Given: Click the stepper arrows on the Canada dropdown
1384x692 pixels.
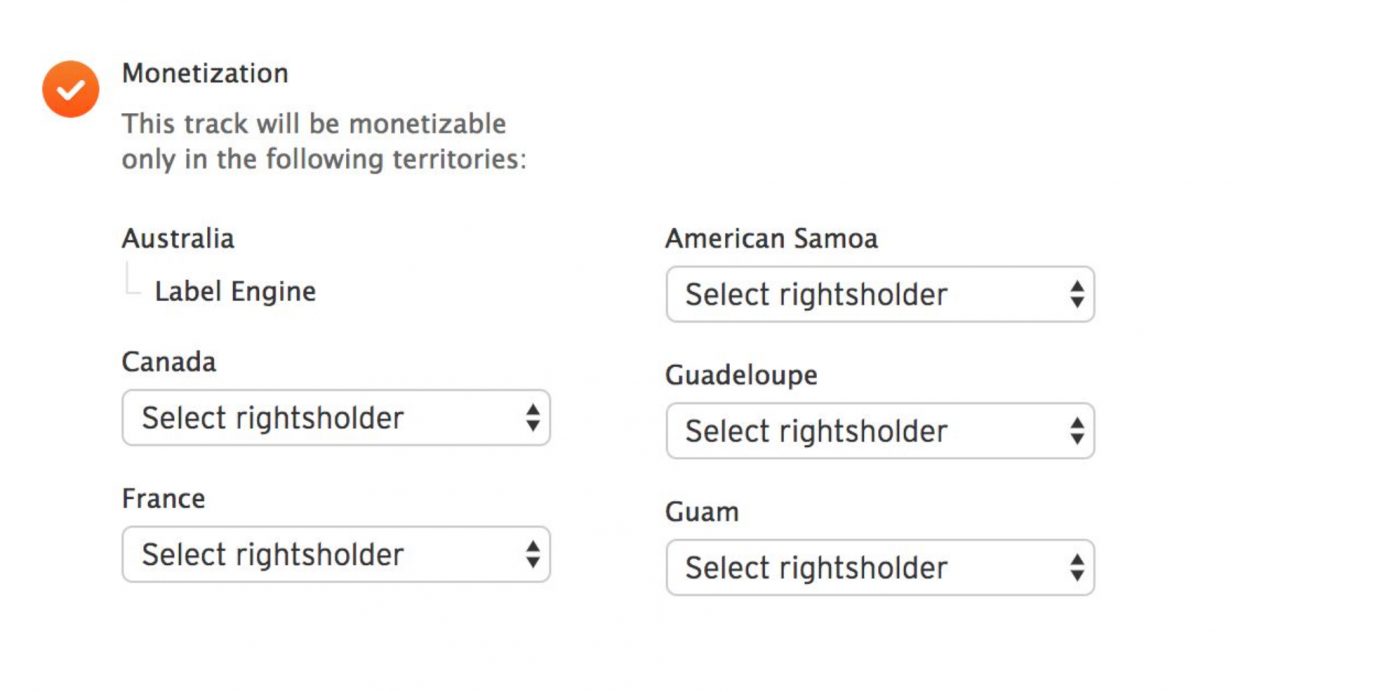Looking at the screenshot, I should (533, 418).
